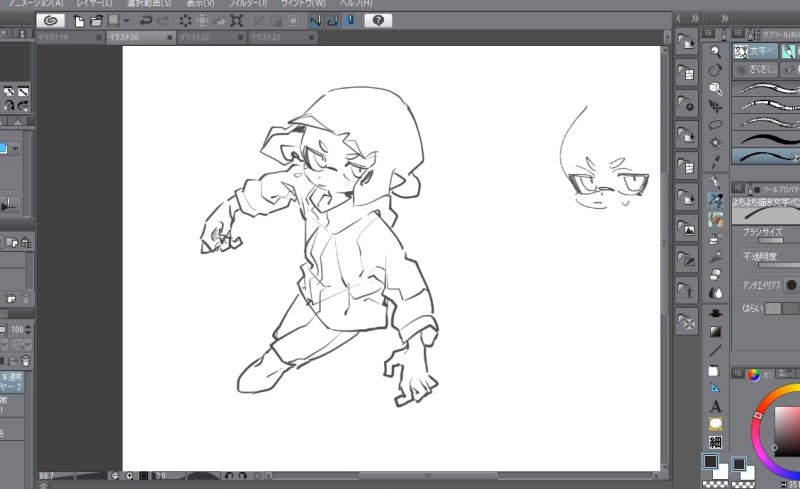Select the Pen nib tool
This screenshot has width=800, height=489.
click(x=715, y=182)
